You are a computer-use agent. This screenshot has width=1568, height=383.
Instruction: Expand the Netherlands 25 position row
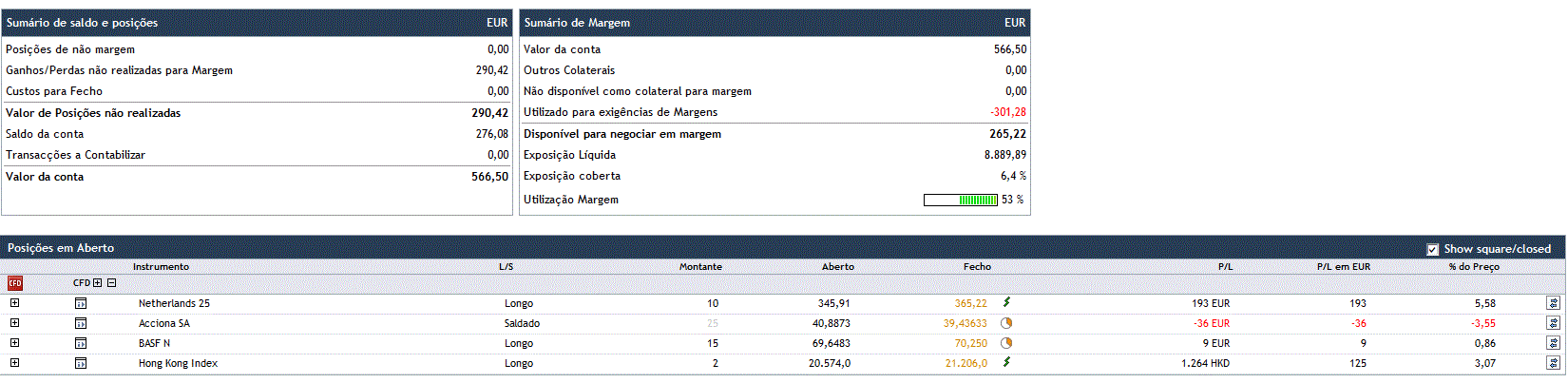click(14, 303)
